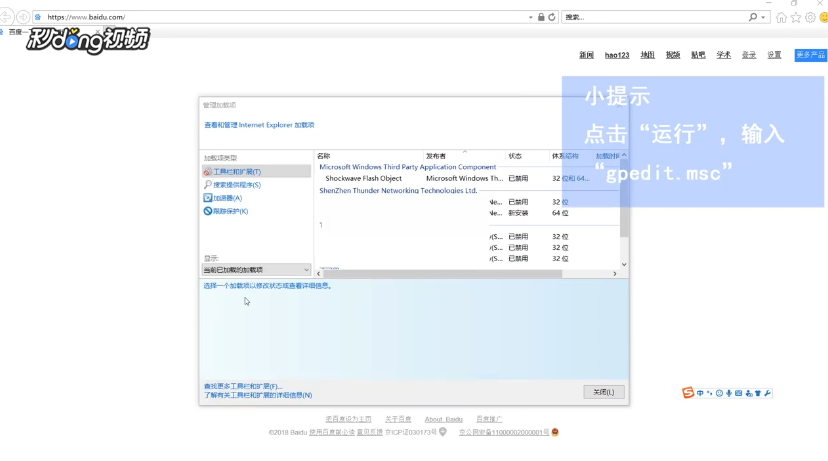Select 工具栏和扩展(T) add-on type
The height and width of the screenshot is (461, 828).
tap(257, 172)
